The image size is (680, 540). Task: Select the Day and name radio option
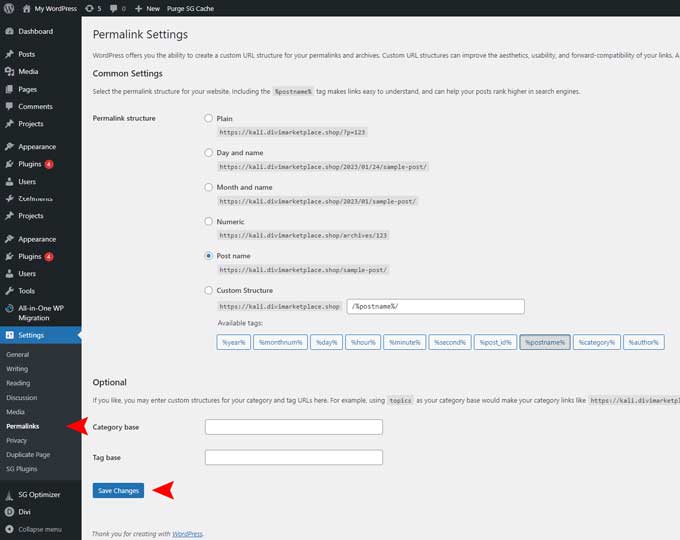208,153
